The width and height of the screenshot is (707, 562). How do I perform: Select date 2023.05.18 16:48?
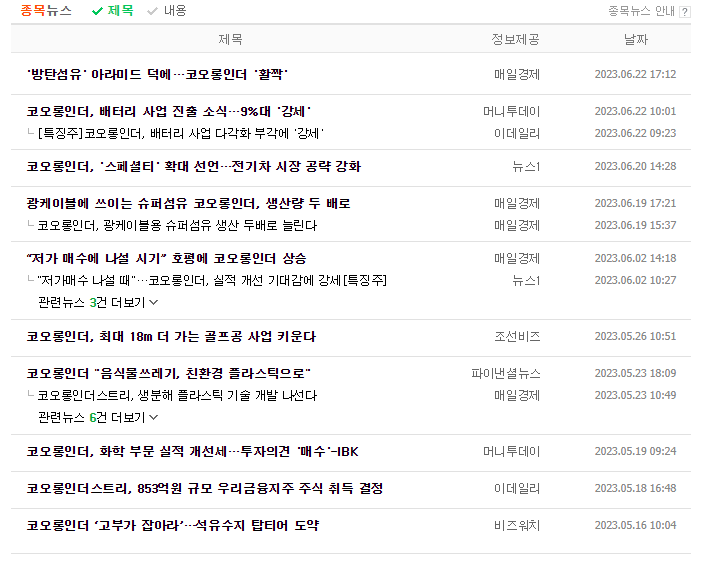pyautogui.click(x=635, y=488)
